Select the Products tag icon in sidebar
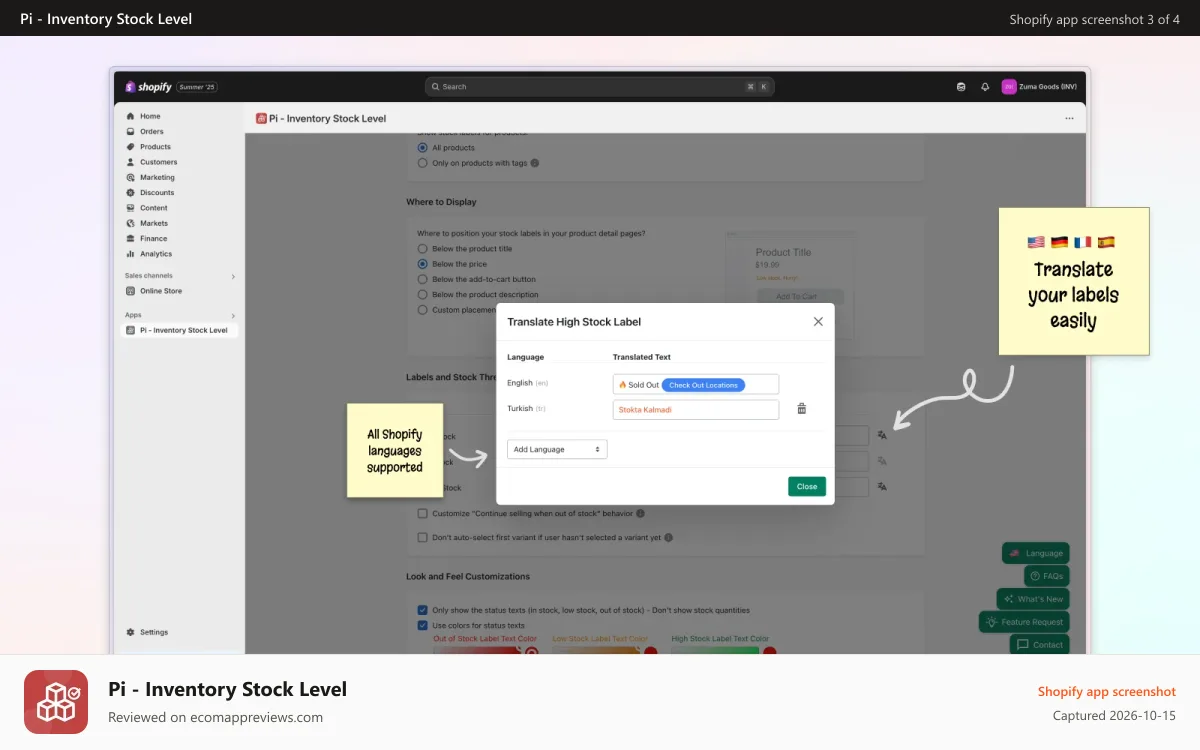Viewport: 1200px width, 750px height. click(131, 147)
